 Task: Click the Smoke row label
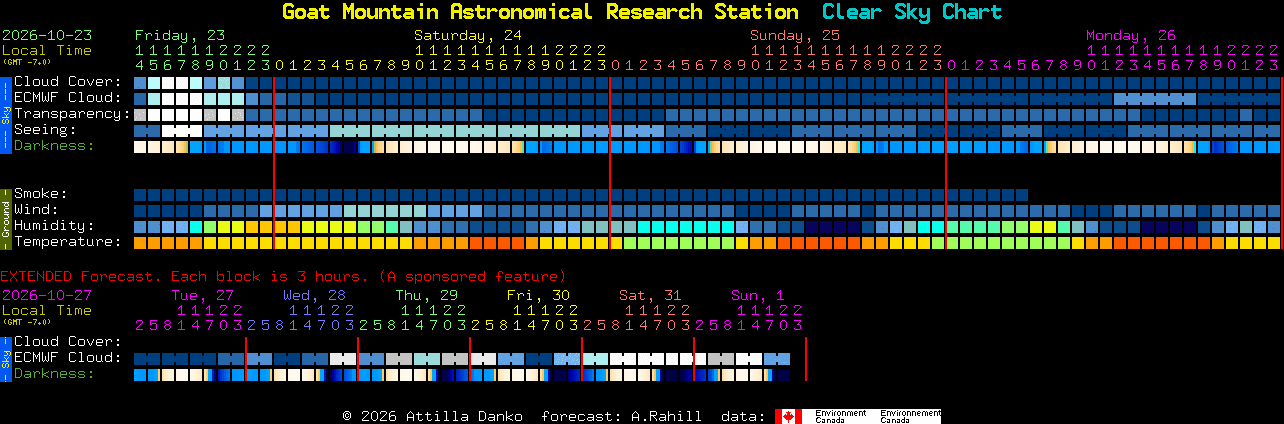point(41,194)
